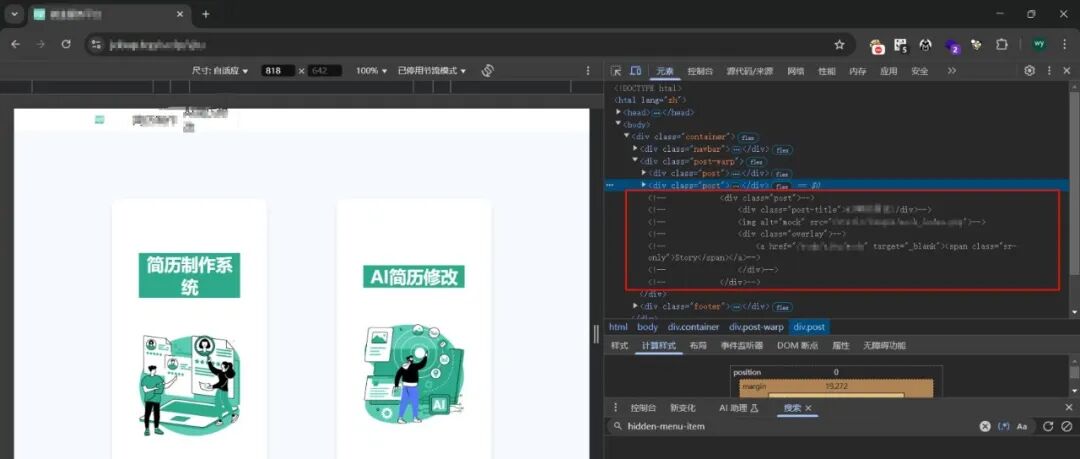Open the 无障碍功能 pane tab
Image resolution: width=1080 pixels, height=459 pixels.
(884, 346)
